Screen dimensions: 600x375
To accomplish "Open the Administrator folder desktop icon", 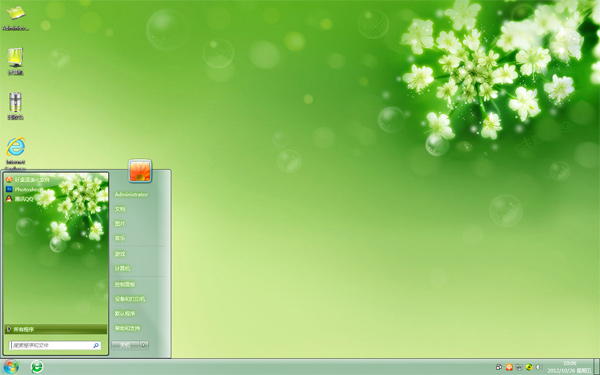I will pos(15,18).
